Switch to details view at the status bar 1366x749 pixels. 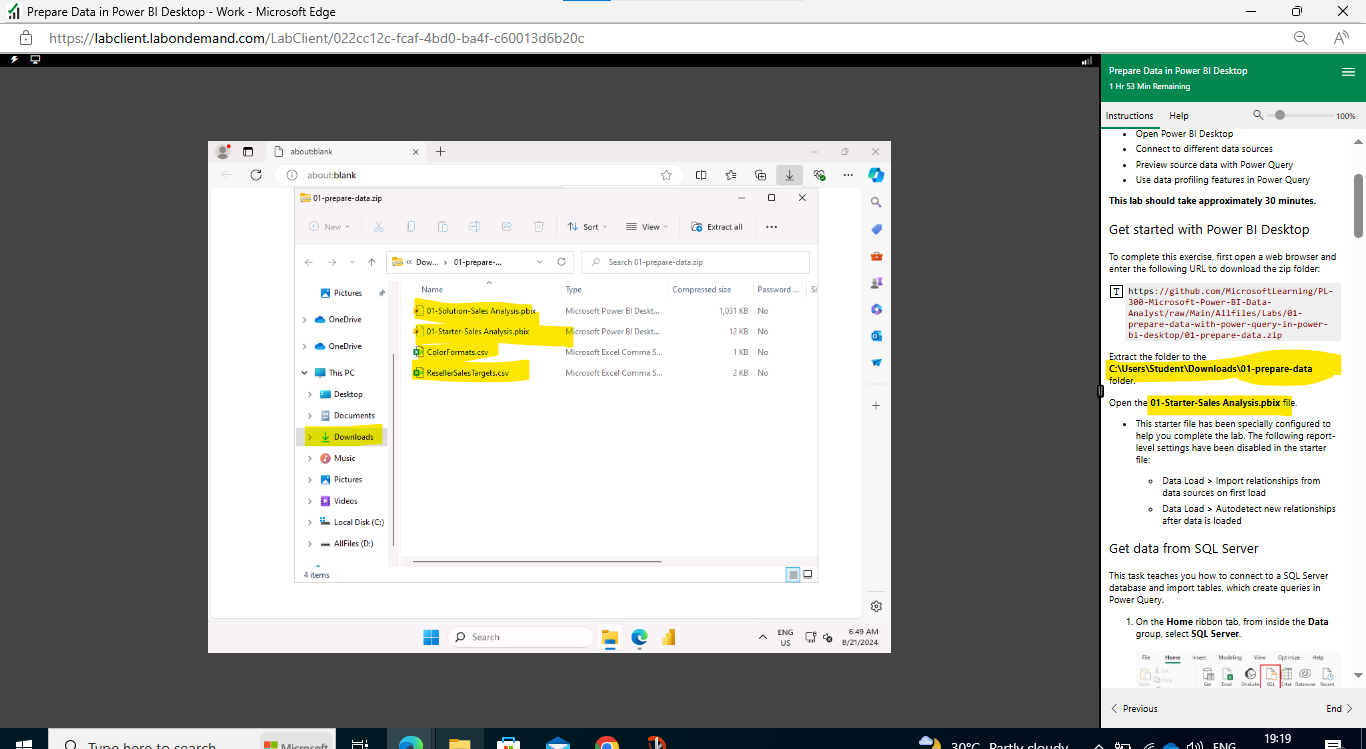[x=793, y=573]
